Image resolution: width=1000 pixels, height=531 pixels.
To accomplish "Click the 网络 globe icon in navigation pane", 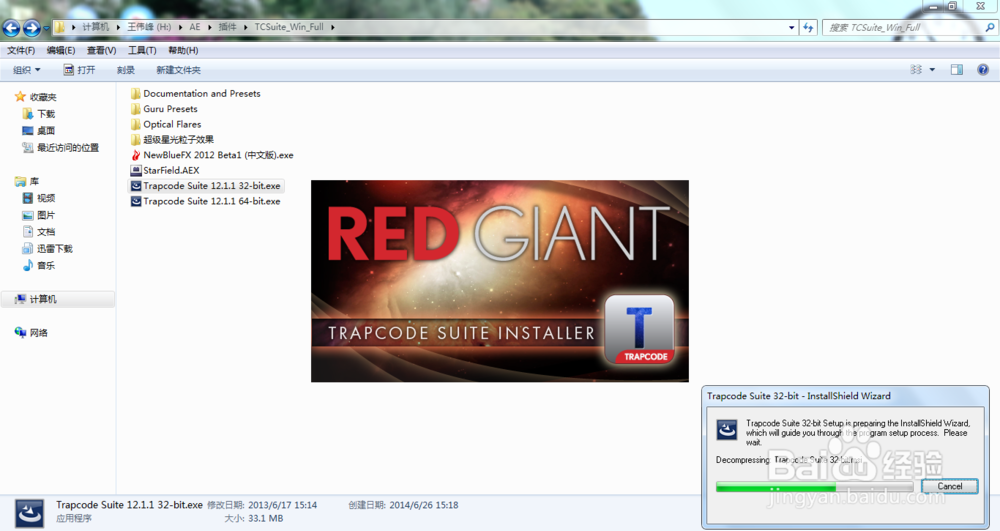I will pyautogui.click(x=20, y=332).
